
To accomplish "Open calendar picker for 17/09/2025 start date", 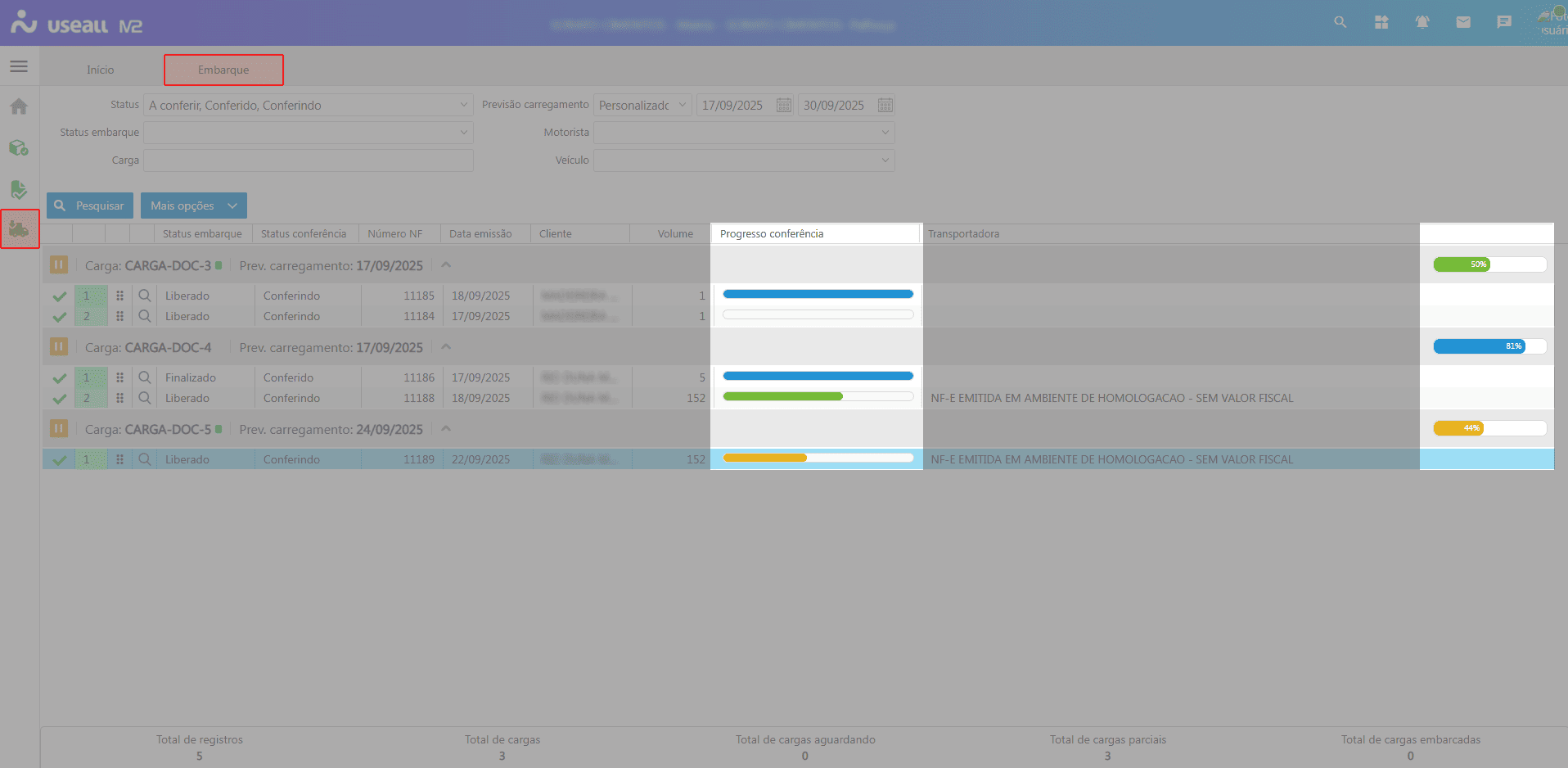I will 784,106.
